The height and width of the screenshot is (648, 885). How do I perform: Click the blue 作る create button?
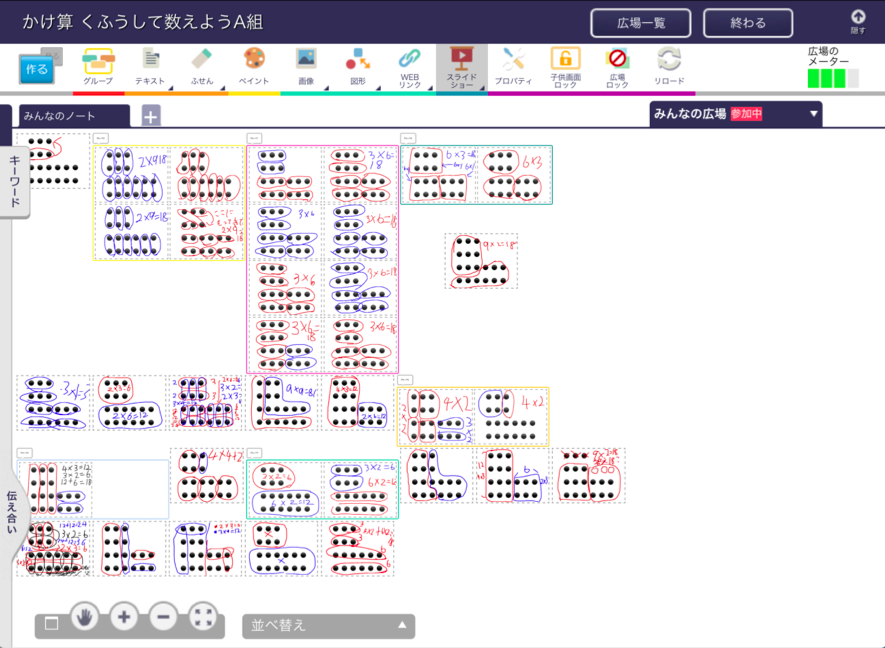point(36,71)
